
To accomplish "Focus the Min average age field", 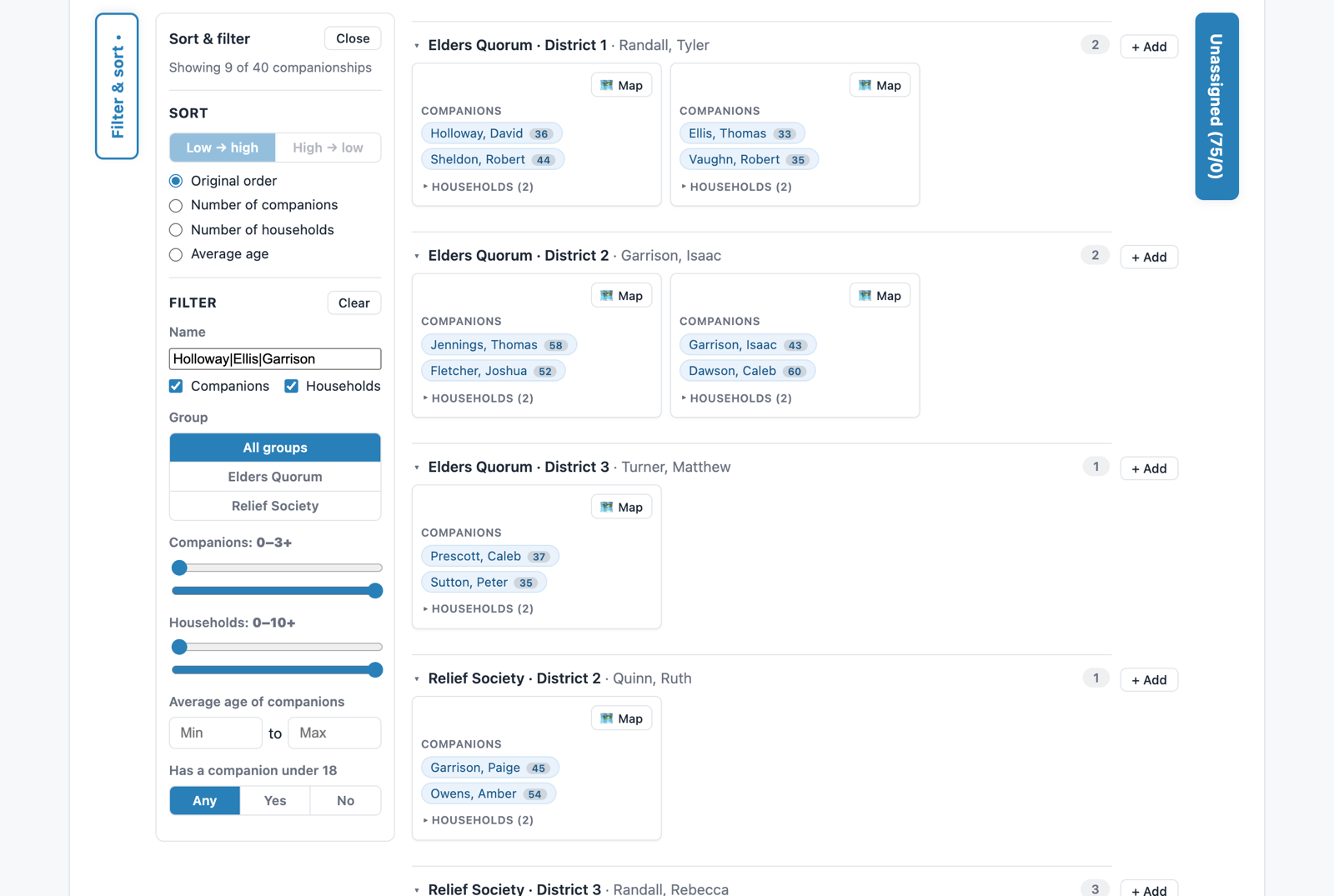I will tap(216, 733).
